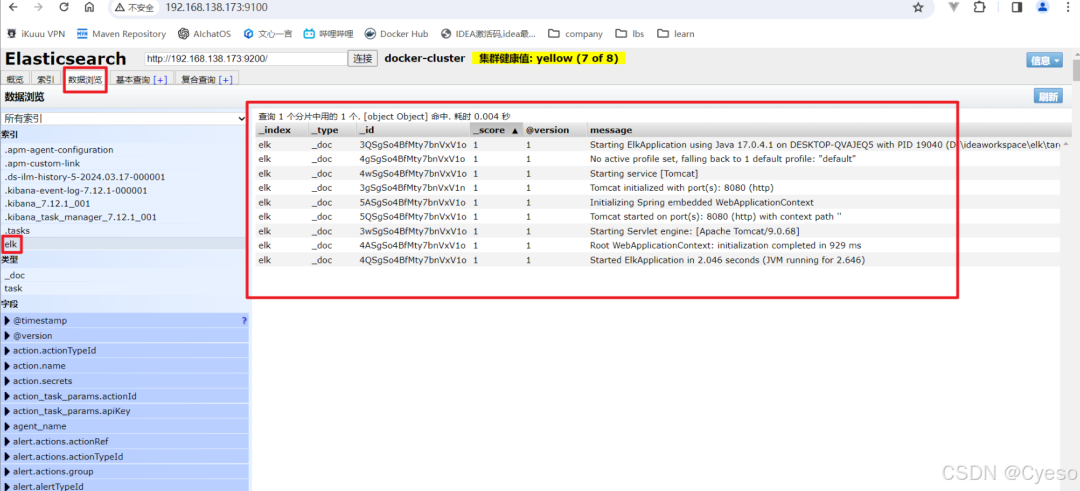Select the task type
1080x491 pixels.
(13, 288)
